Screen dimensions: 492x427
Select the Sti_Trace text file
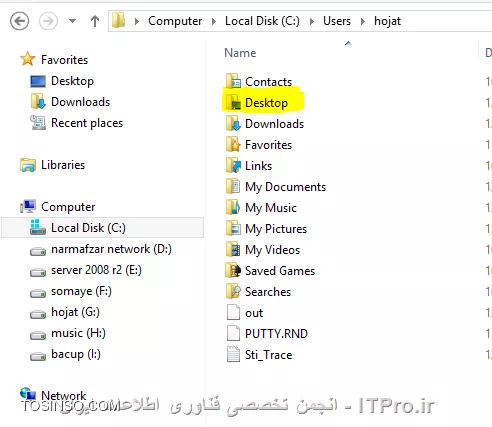268,355
